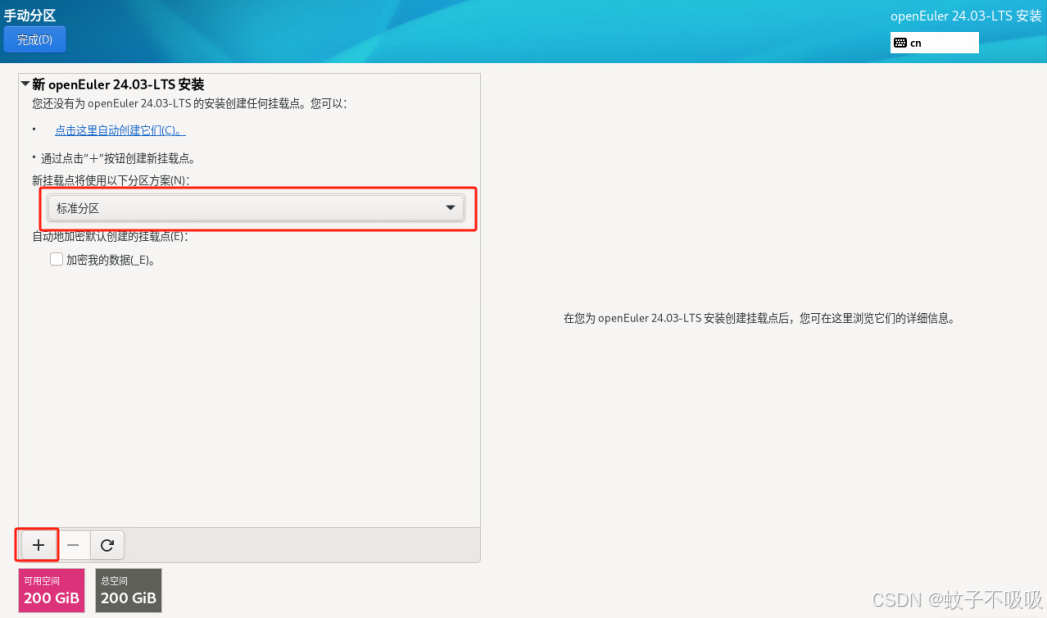
Task: Click the cn keyboard layout field
Action: 934,43
